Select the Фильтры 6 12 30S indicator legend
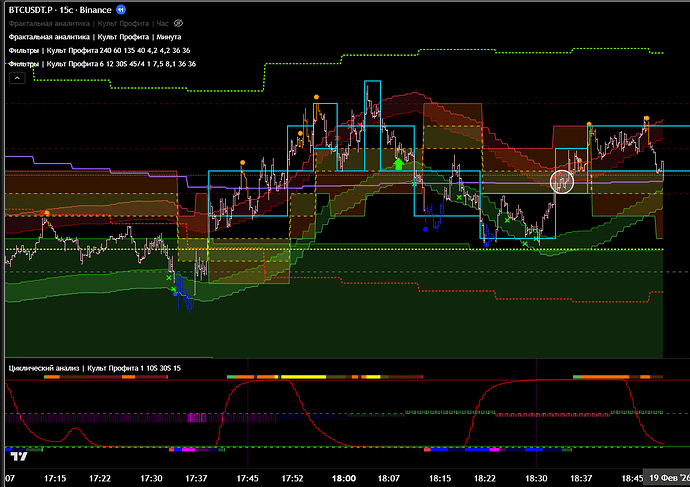Image resolution: width=690 pixels, height=487 pixels. click(100, 63)
